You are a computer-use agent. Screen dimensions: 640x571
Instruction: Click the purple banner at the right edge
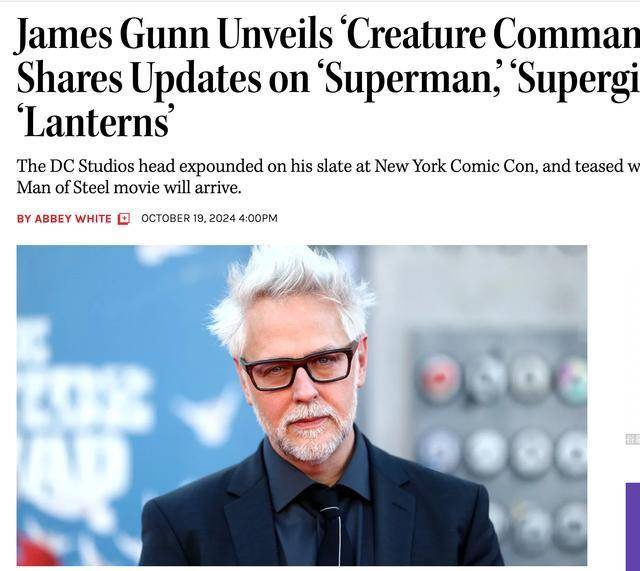[633, 526]
